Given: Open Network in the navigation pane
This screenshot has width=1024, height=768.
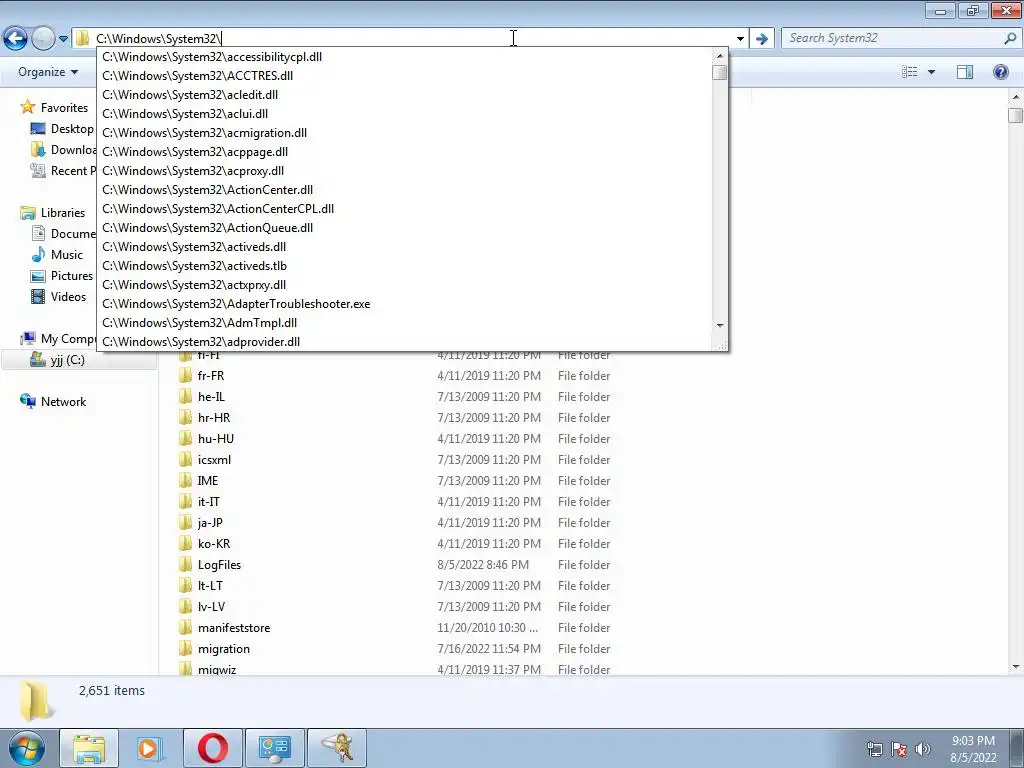Looking at the screenshot, I should [53, 402].
